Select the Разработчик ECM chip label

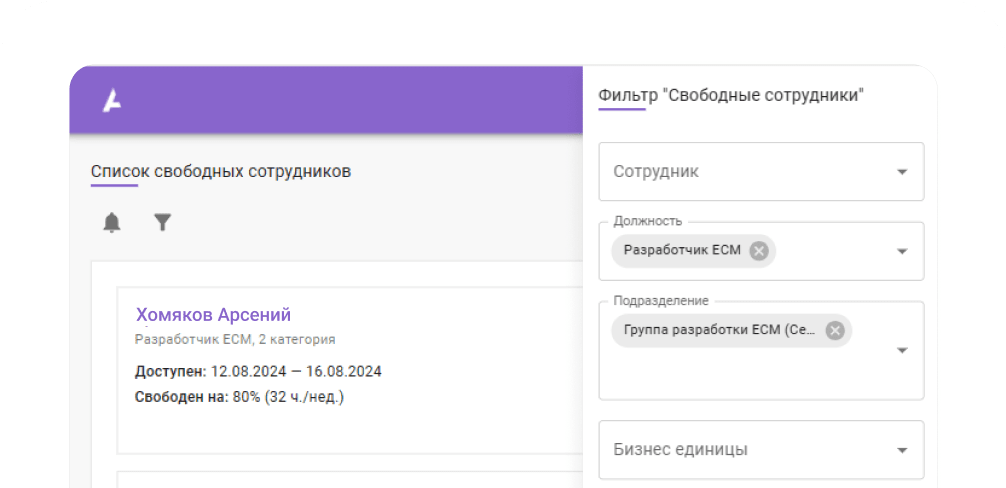(x=682, y=251)
